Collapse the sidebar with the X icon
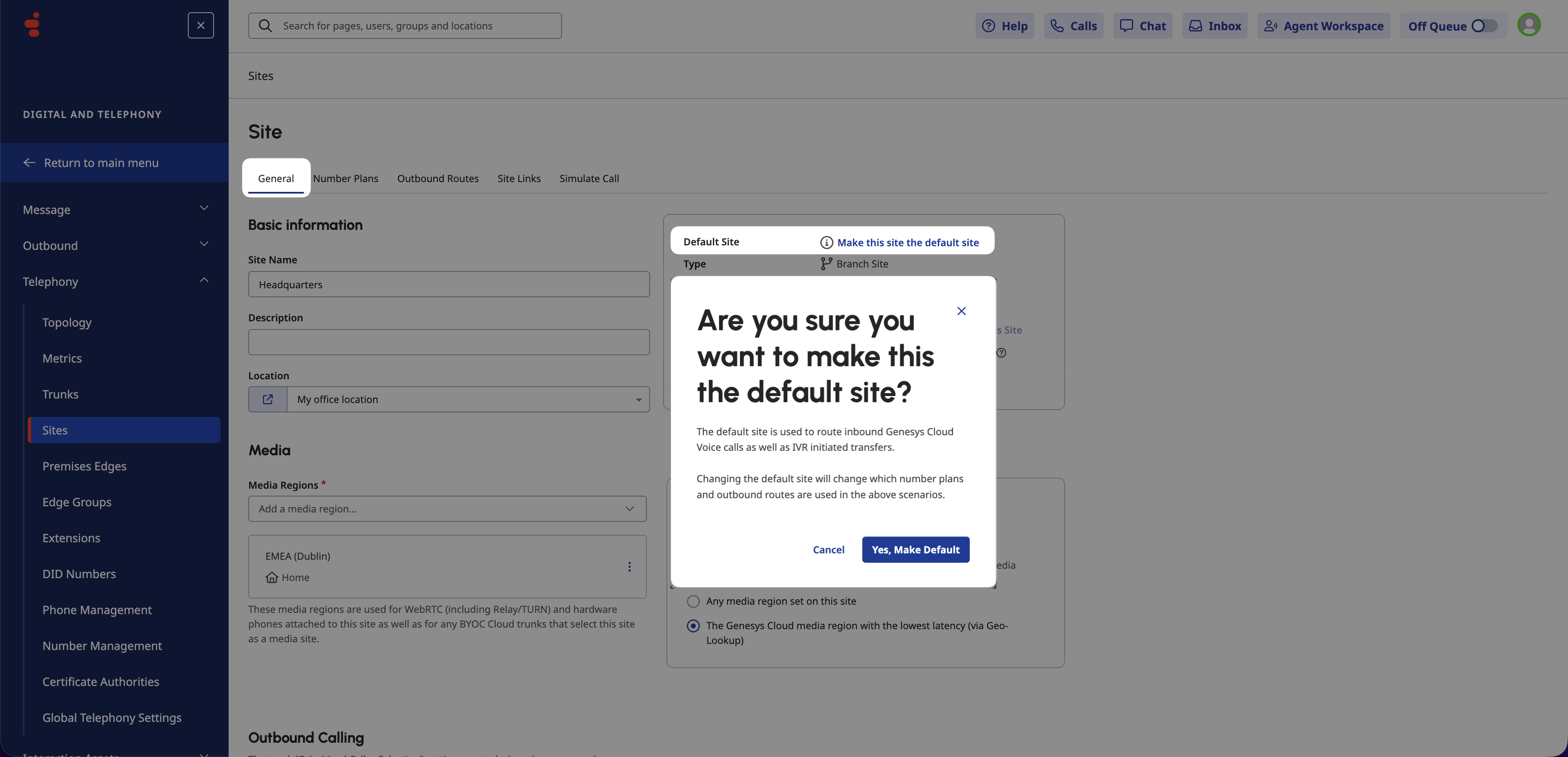This screenshot has height=757, width=1568. 200,26
